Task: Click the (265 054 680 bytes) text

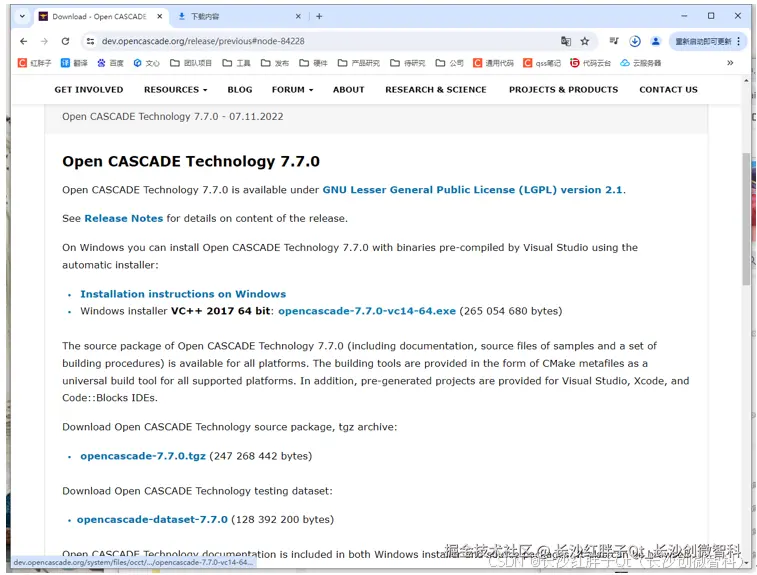Action: coord(511,311)
